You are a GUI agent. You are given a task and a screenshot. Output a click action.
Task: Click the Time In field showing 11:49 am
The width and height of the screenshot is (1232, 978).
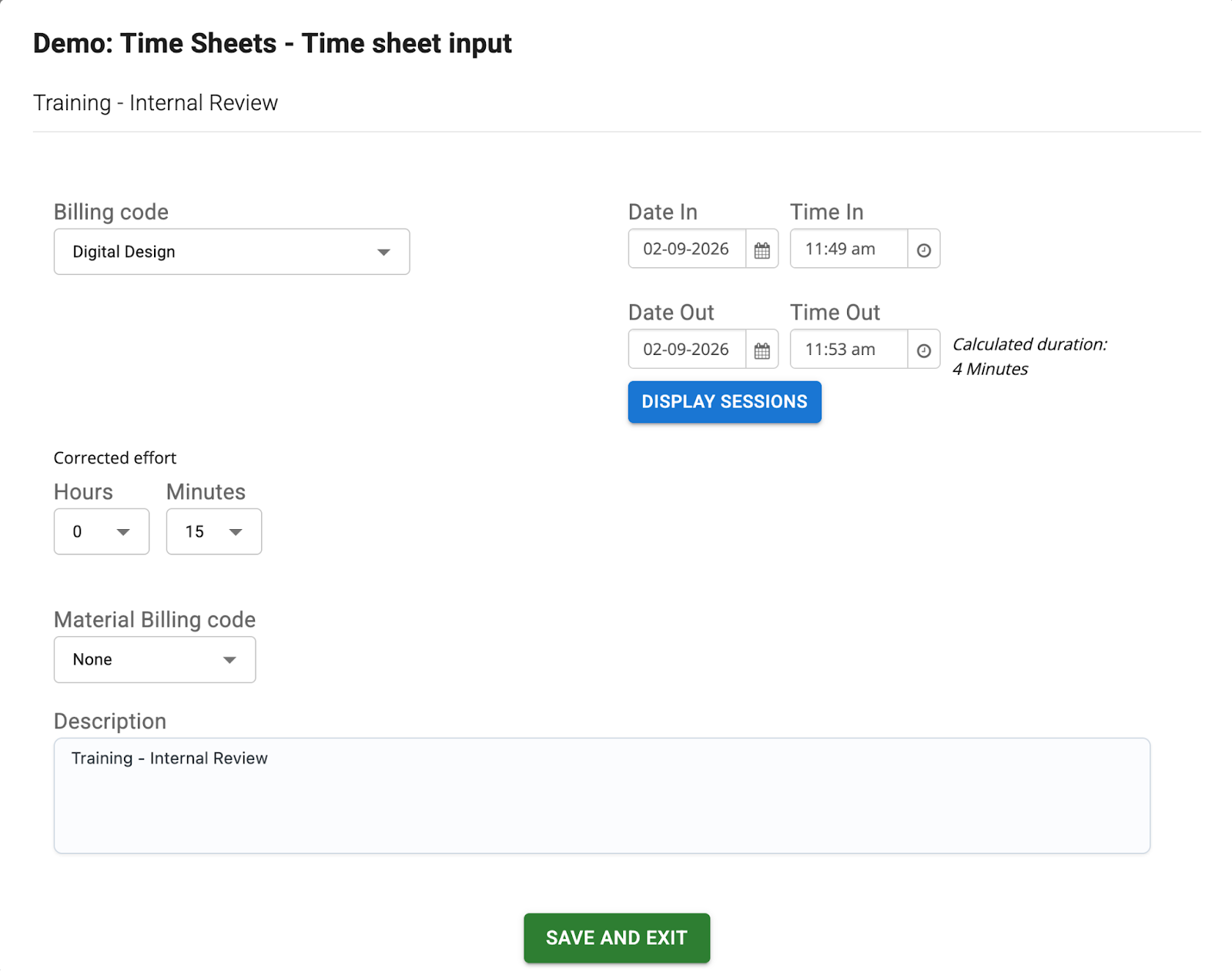point(847,249)
